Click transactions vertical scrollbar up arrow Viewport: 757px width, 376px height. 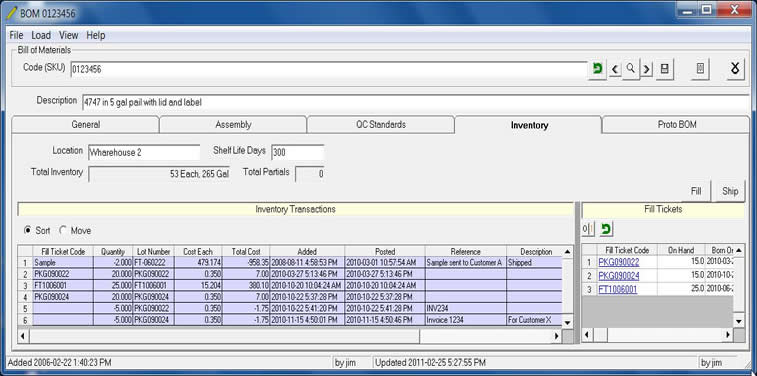pyautogui.click(x=568, y=251)
